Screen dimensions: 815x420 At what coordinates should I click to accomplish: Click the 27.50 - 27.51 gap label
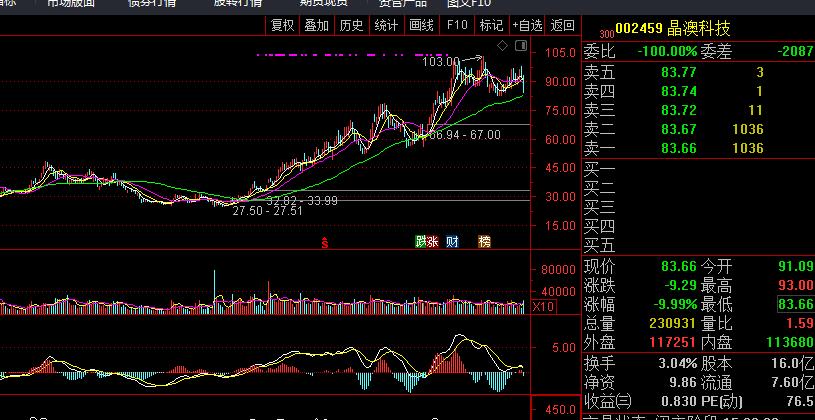click(x=267, y=211)
